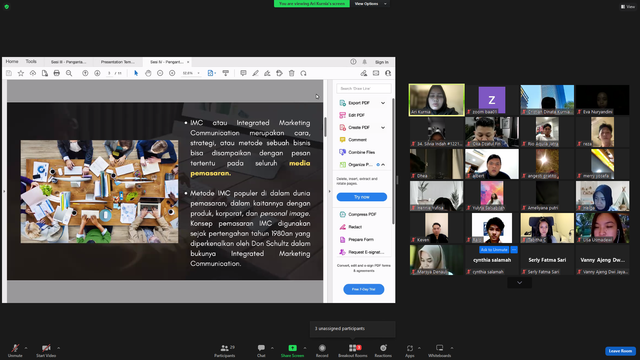The height and width of the screenshot is (360, 640).
Task: Open more options on cynthia salamah tile
Action: click(x=514, y=249)
